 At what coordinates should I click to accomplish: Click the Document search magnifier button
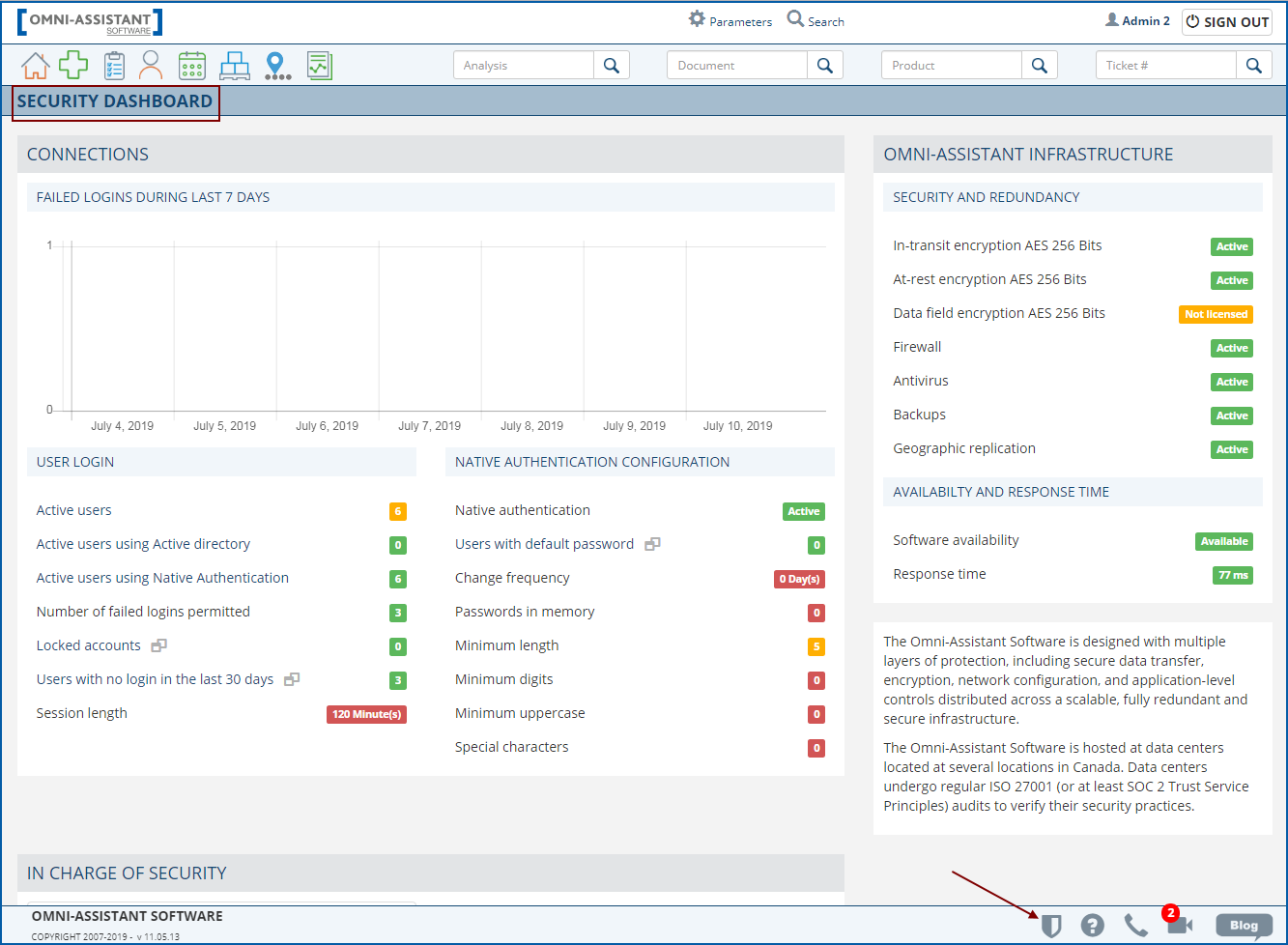(x=825, y=65)
